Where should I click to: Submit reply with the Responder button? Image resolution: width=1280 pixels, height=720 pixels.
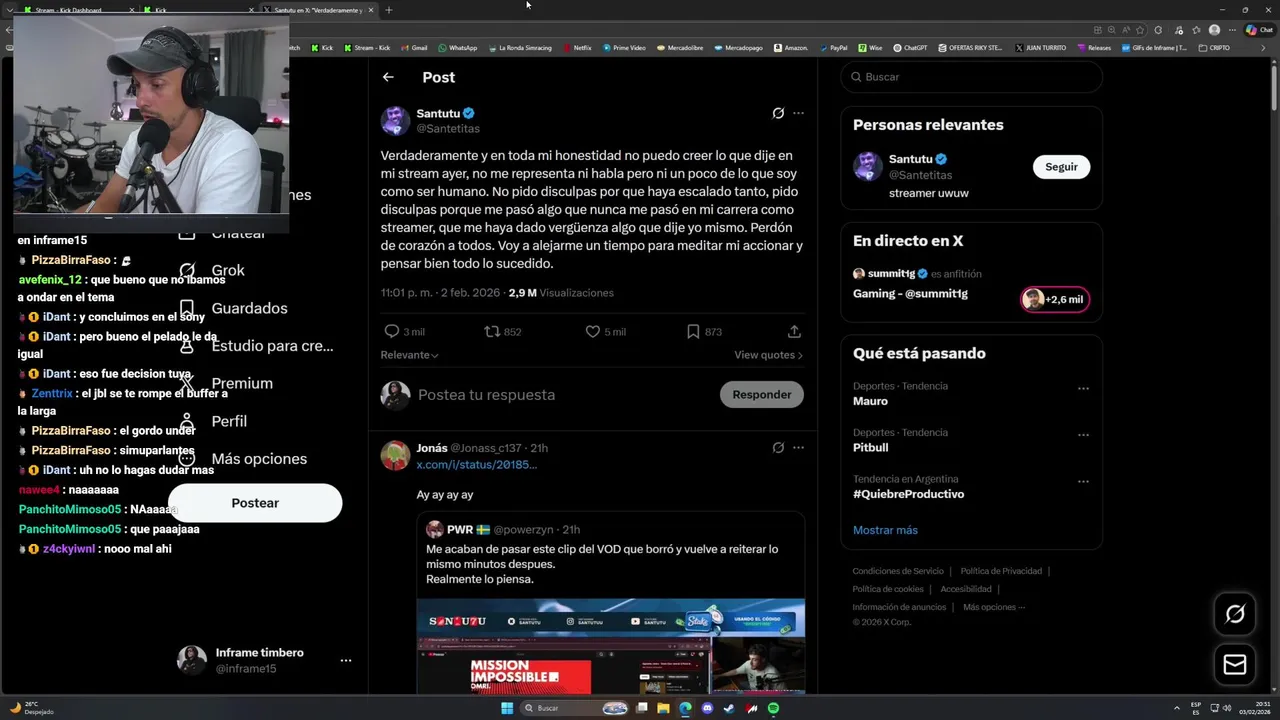pos(761,394)
